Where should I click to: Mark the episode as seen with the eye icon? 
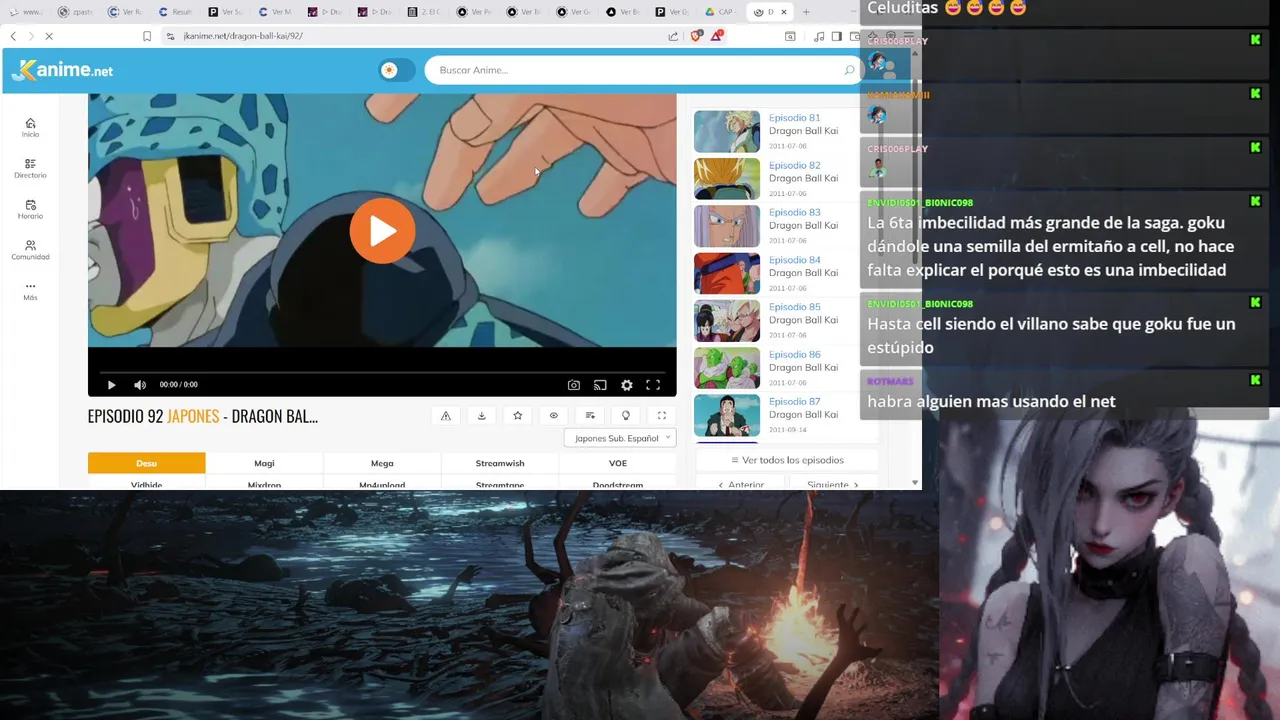tap(553, 416)
